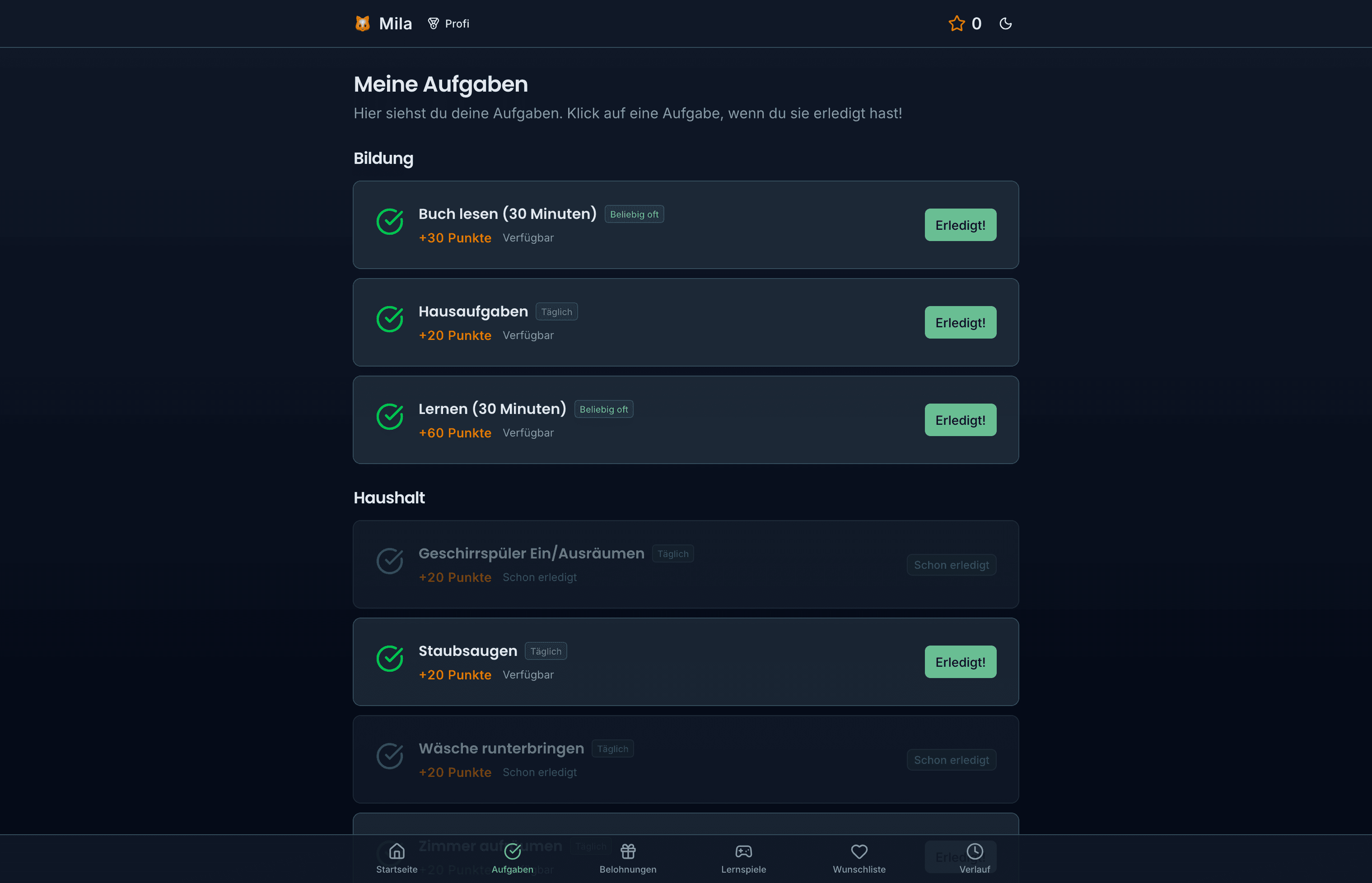Open the Wunschliste heart icon
Viewport: 1372px width, 883px height.
(x=859, y=852)
